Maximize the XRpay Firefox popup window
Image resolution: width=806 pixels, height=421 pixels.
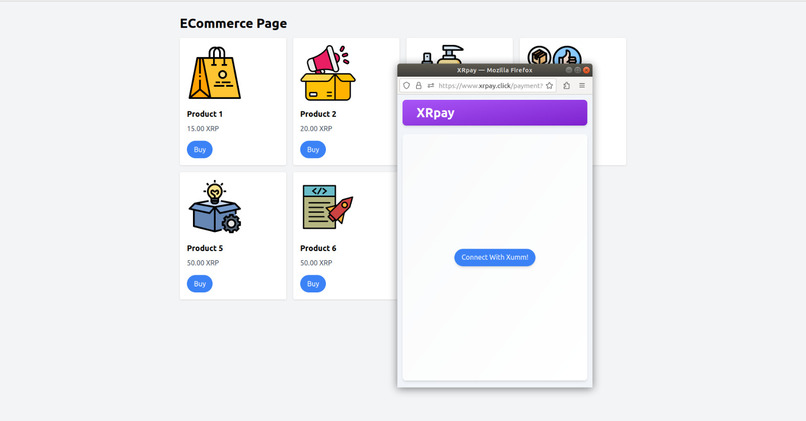click(577, 70)
